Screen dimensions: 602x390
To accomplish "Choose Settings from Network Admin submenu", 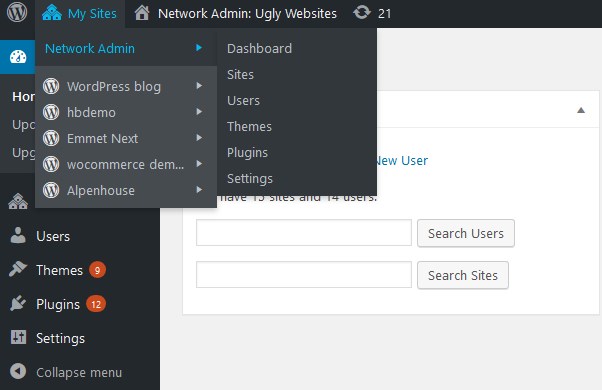I will click(250, 179).
